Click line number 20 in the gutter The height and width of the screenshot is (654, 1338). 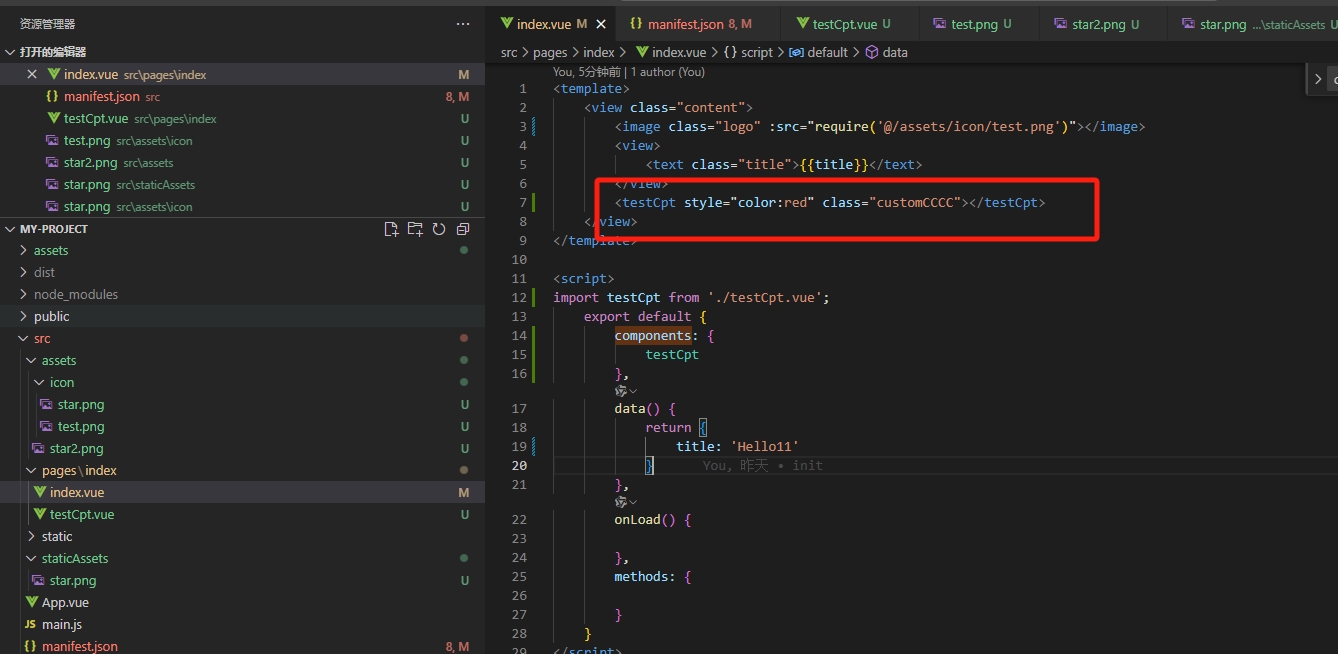(x=519, y=466)
